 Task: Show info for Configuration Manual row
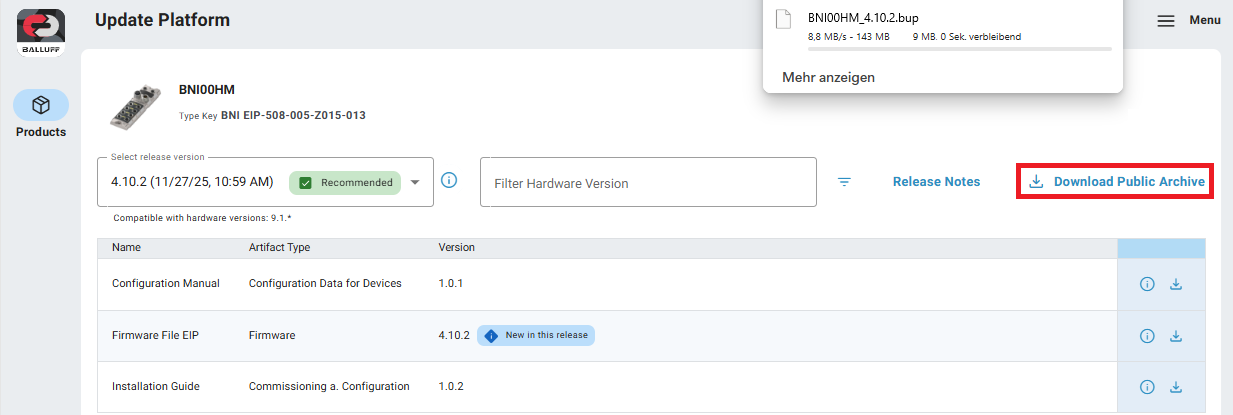[1147, 284]
